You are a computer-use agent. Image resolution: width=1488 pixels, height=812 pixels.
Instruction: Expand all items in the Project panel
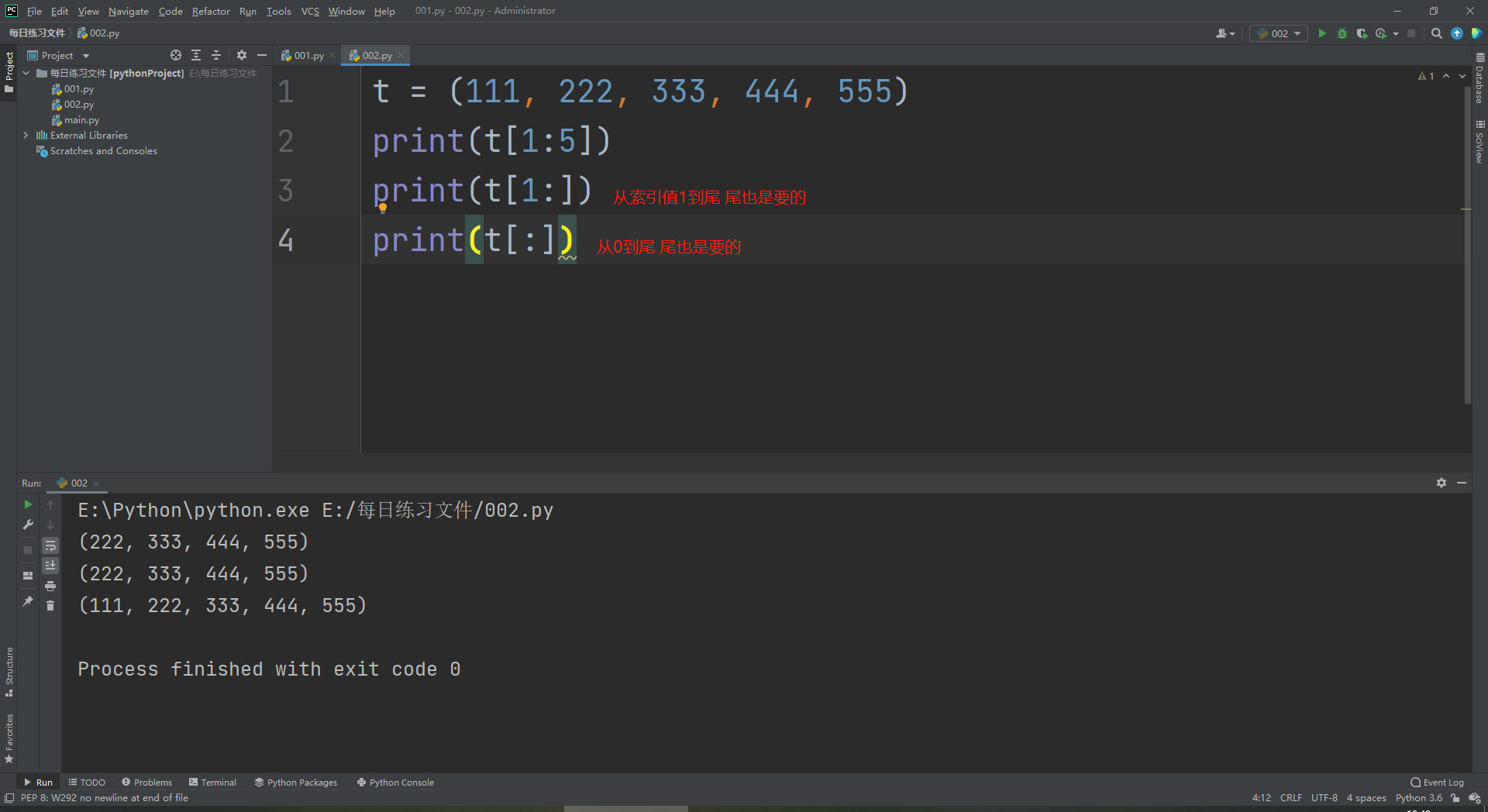coord(196,55)
